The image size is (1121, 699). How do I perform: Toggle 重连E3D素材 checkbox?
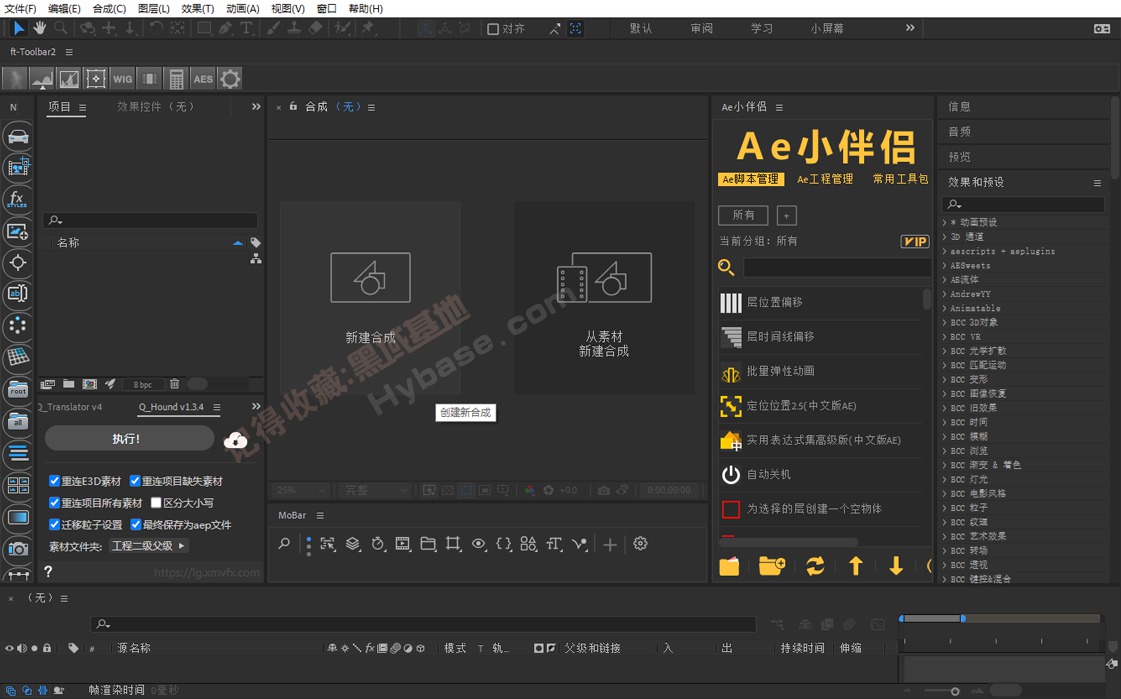(54, 481)
